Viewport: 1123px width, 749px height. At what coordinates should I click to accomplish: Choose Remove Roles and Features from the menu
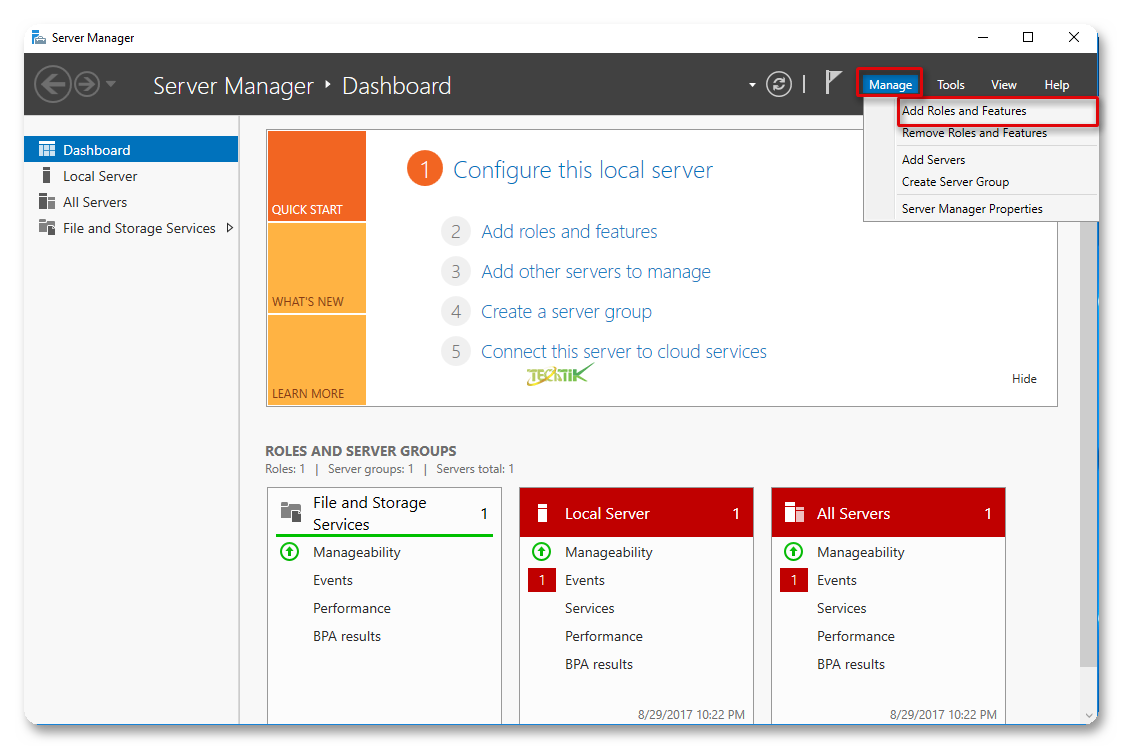pos(974,133)
